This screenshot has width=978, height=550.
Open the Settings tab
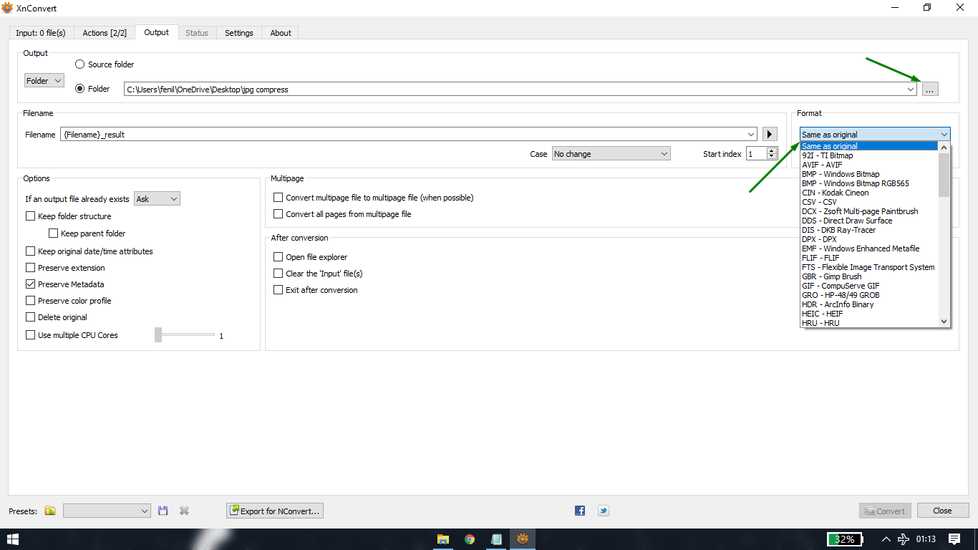(239, 32)
